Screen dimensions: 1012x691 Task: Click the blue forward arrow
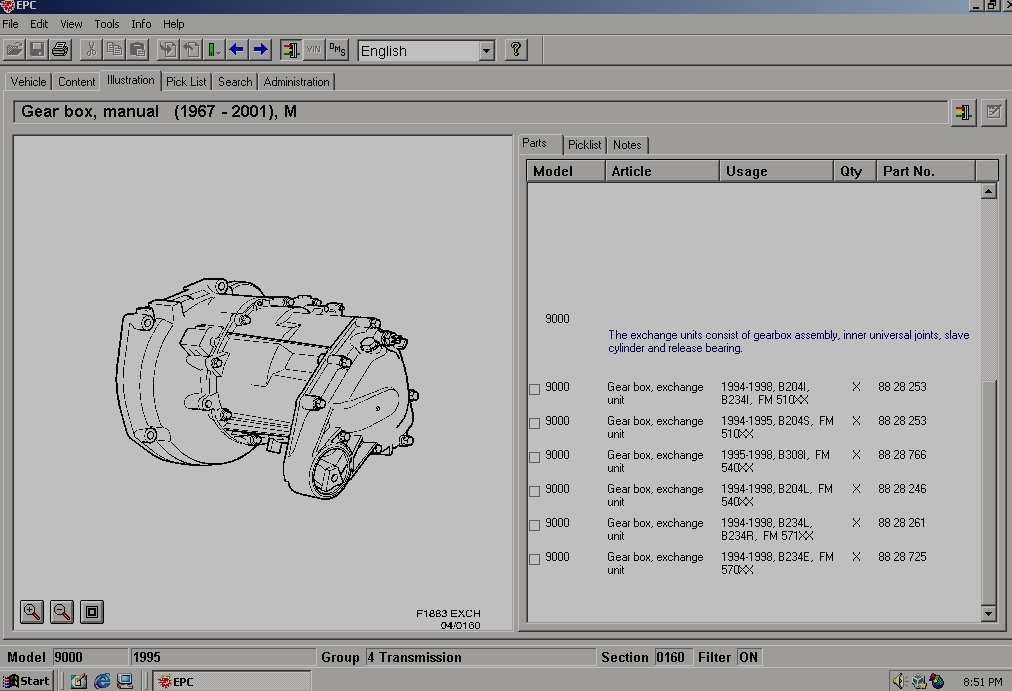click(260, 49)
